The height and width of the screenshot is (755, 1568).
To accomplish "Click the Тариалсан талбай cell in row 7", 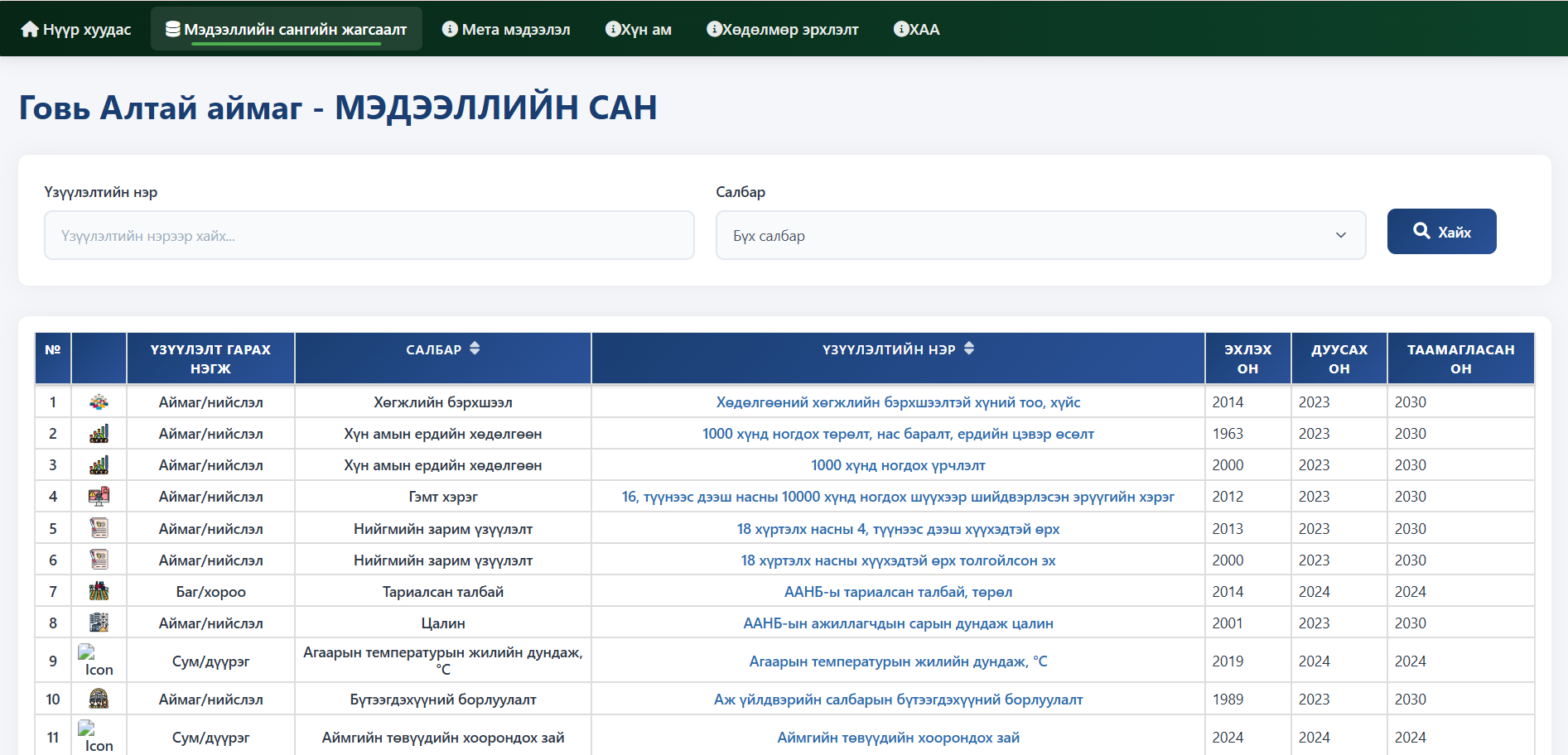I will pyautogui.click(x=443, y=592).
